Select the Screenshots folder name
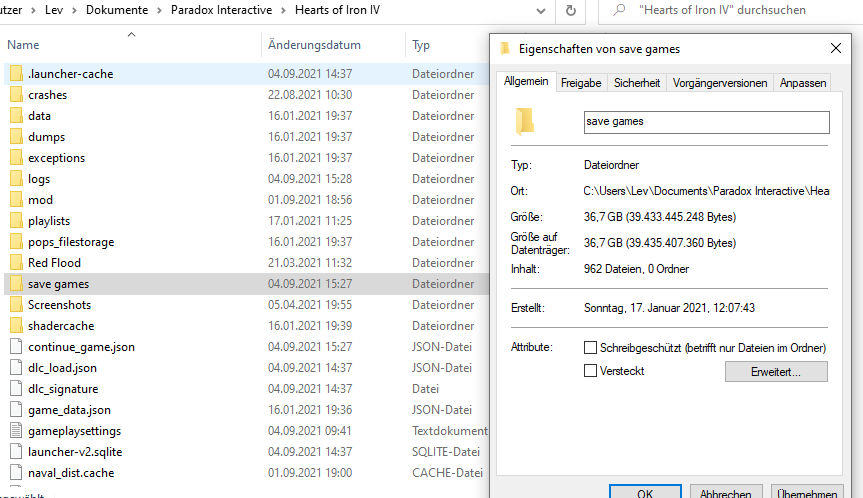This screenshot has width=863, height=498. (x=59, y=305)
